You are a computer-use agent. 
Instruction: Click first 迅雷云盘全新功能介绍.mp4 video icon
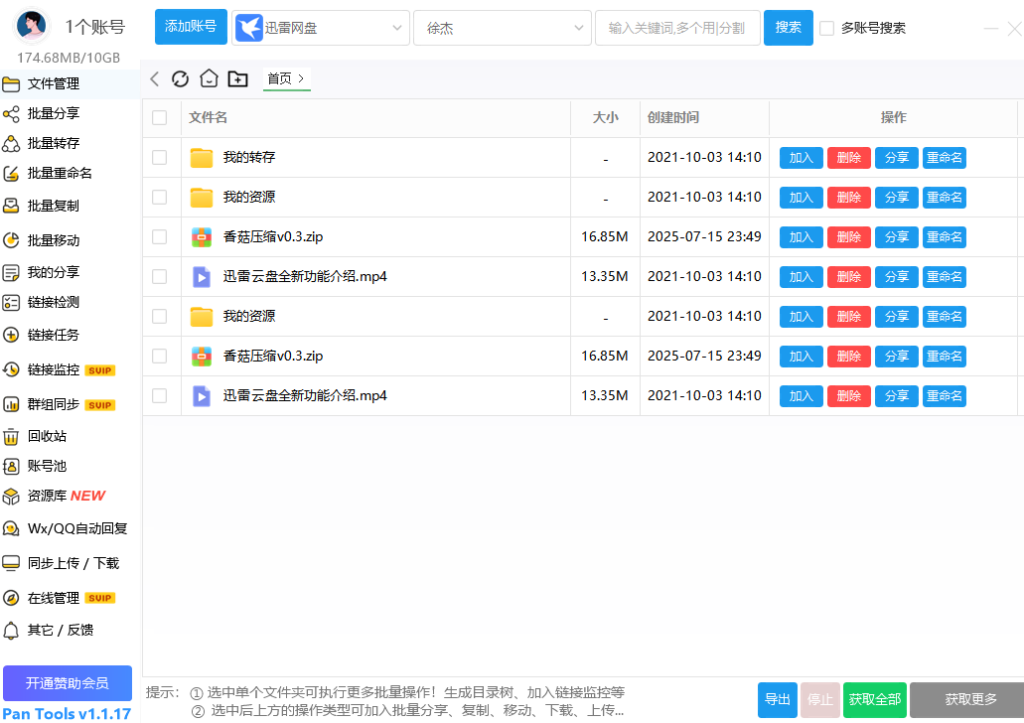pos(201,277)
